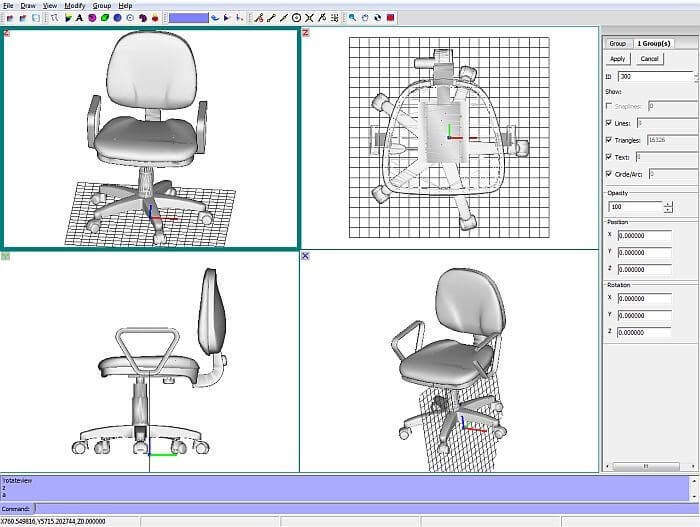Click the Rotation Z input field
The width and height of the screenshot is (700, 527).
tap(644, 332)
